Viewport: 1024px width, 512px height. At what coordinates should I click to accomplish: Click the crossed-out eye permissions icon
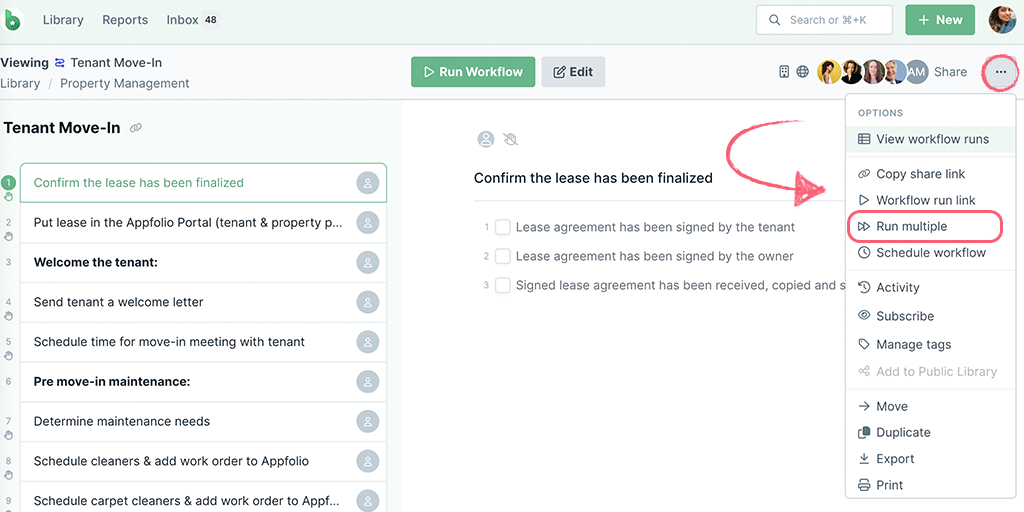pos(511,139)
